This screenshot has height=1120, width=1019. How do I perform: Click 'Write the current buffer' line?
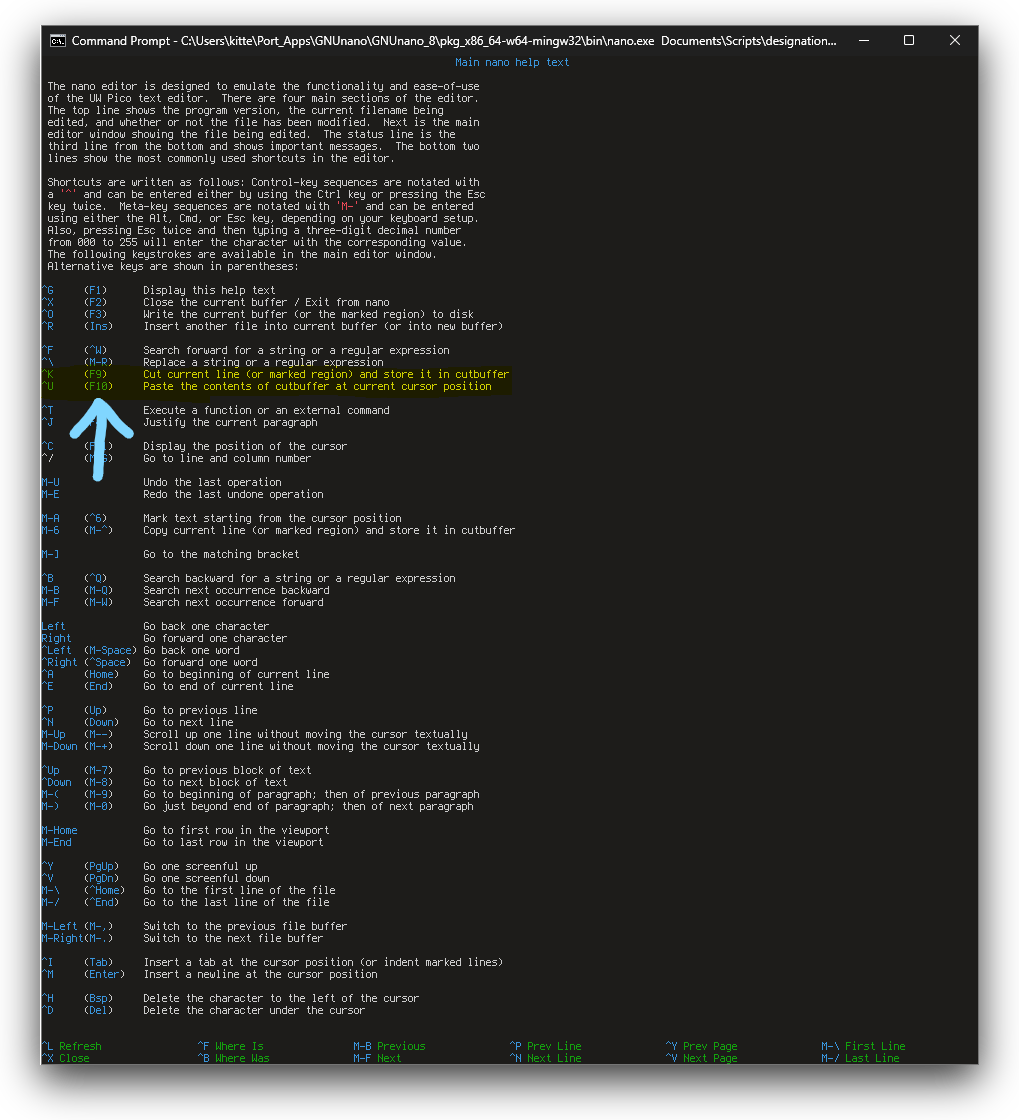pos(308,314)
